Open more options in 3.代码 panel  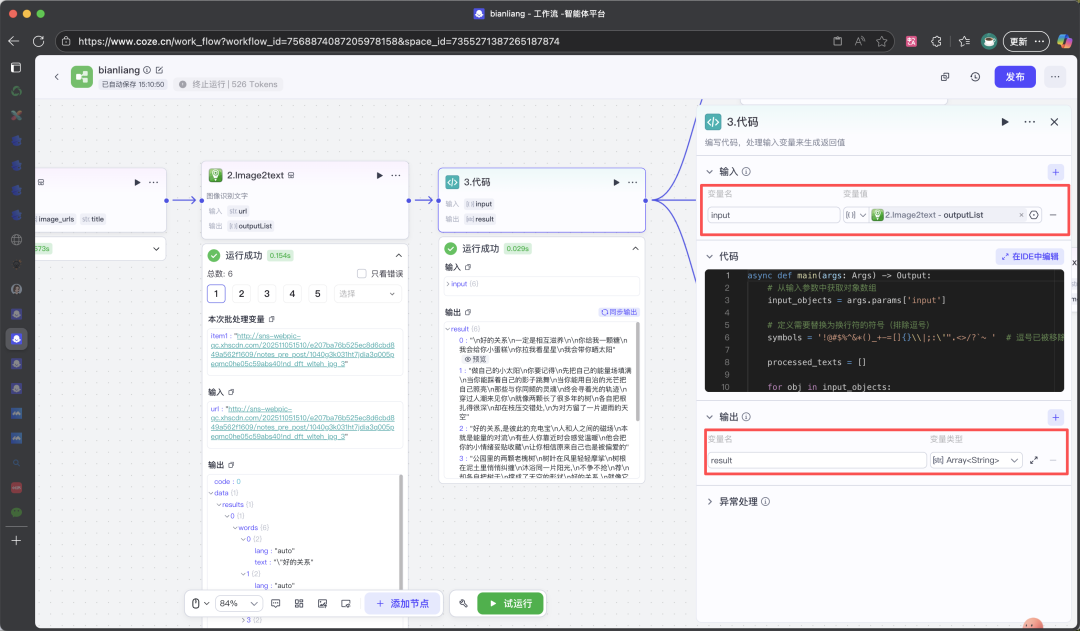click(1029, 122)
